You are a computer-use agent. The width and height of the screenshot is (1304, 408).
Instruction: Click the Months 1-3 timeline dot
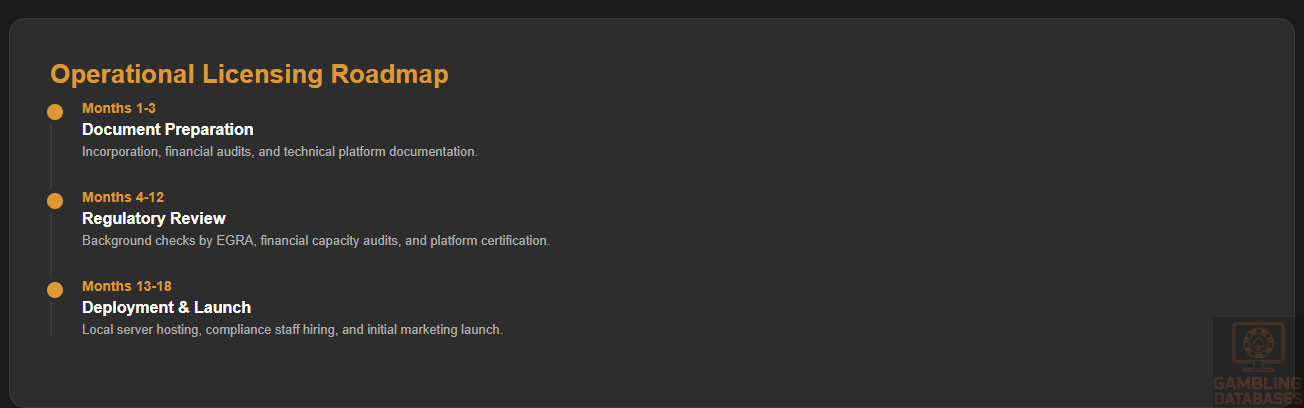[55, 112]
